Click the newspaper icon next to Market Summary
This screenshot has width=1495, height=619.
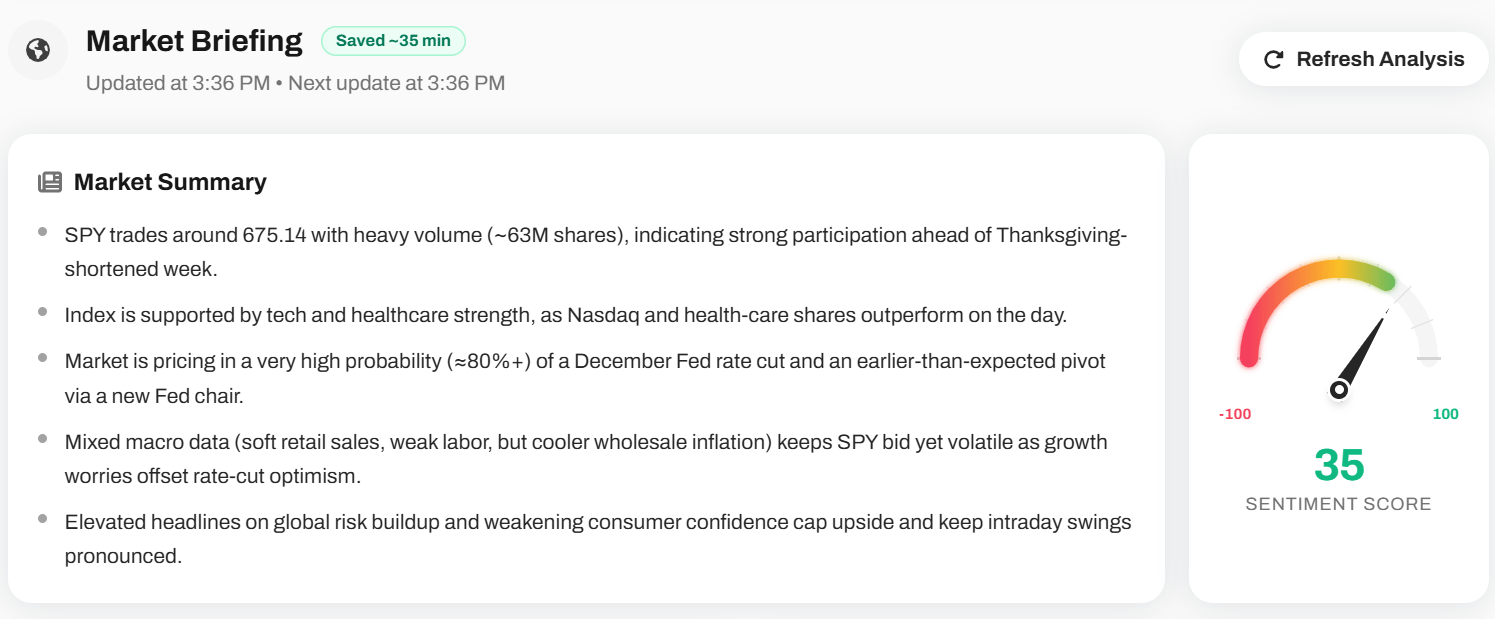click(49, 182)
